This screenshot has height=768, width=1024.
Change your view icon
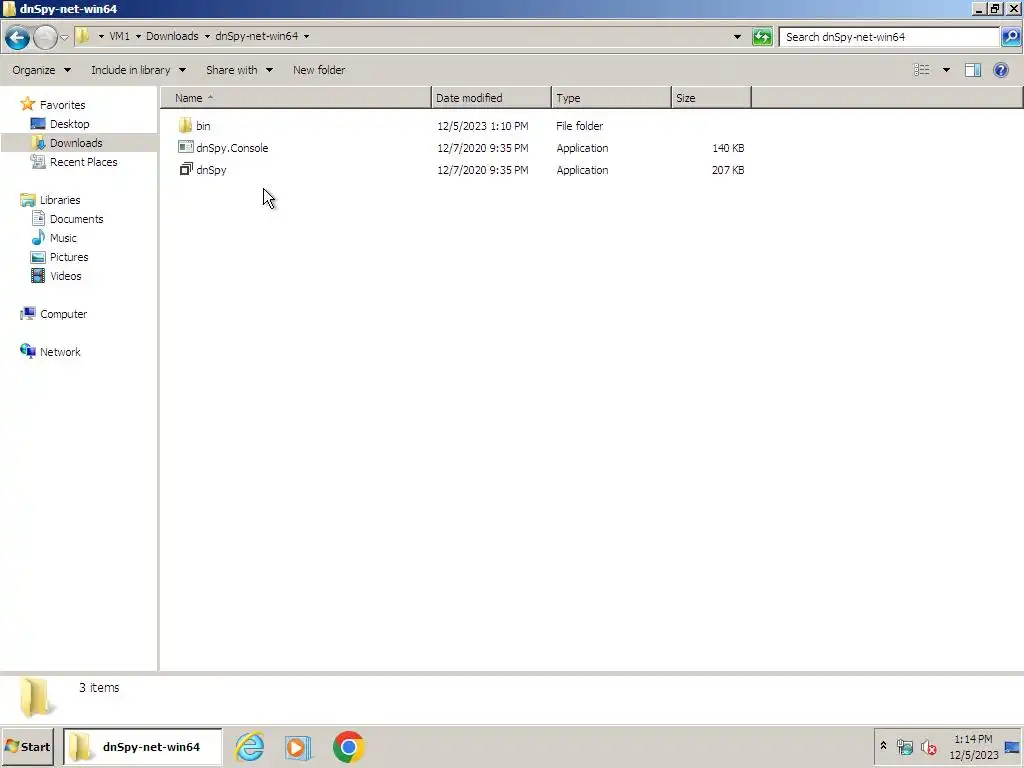(x=921, y=70)
